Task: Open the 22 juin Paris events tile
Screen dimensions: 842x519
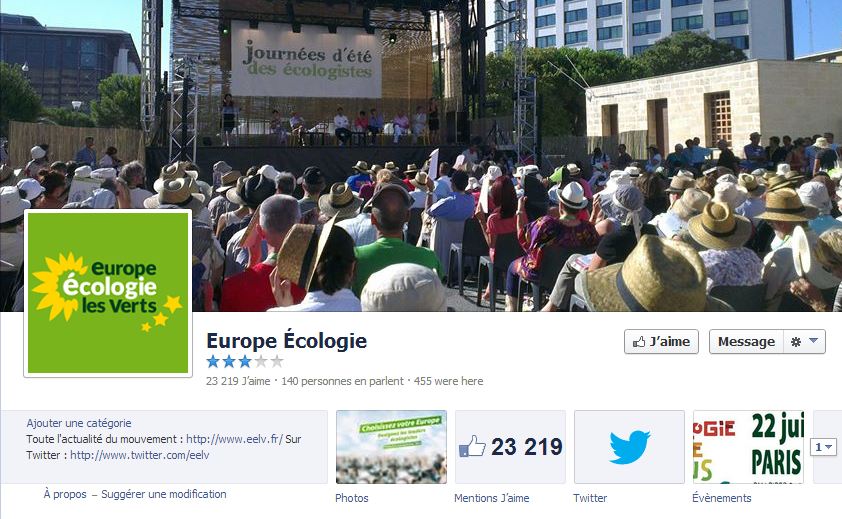Action: point(748,447)
